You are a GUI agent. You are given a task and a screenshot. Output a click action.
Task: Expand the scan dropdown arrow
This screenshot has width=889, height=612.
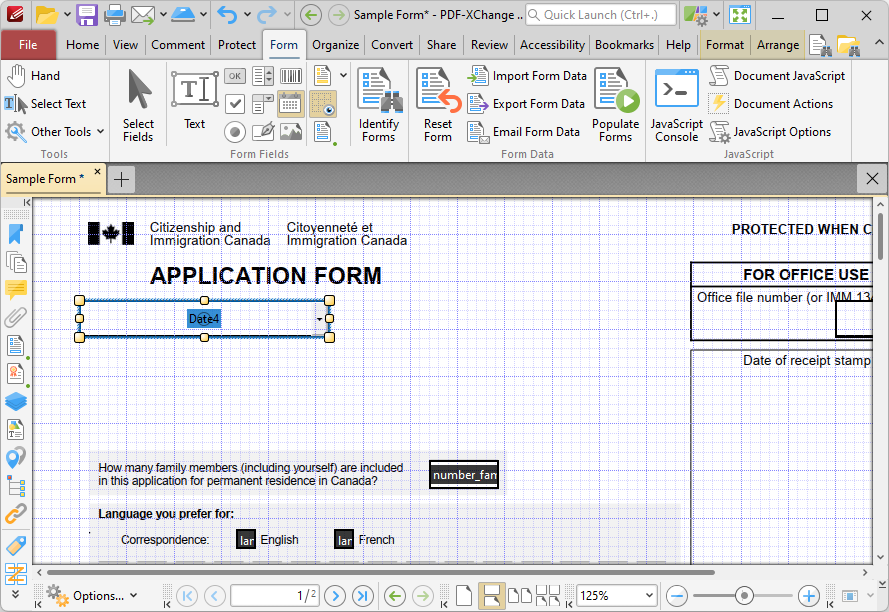pyautogui.click(x=203, y=15)
